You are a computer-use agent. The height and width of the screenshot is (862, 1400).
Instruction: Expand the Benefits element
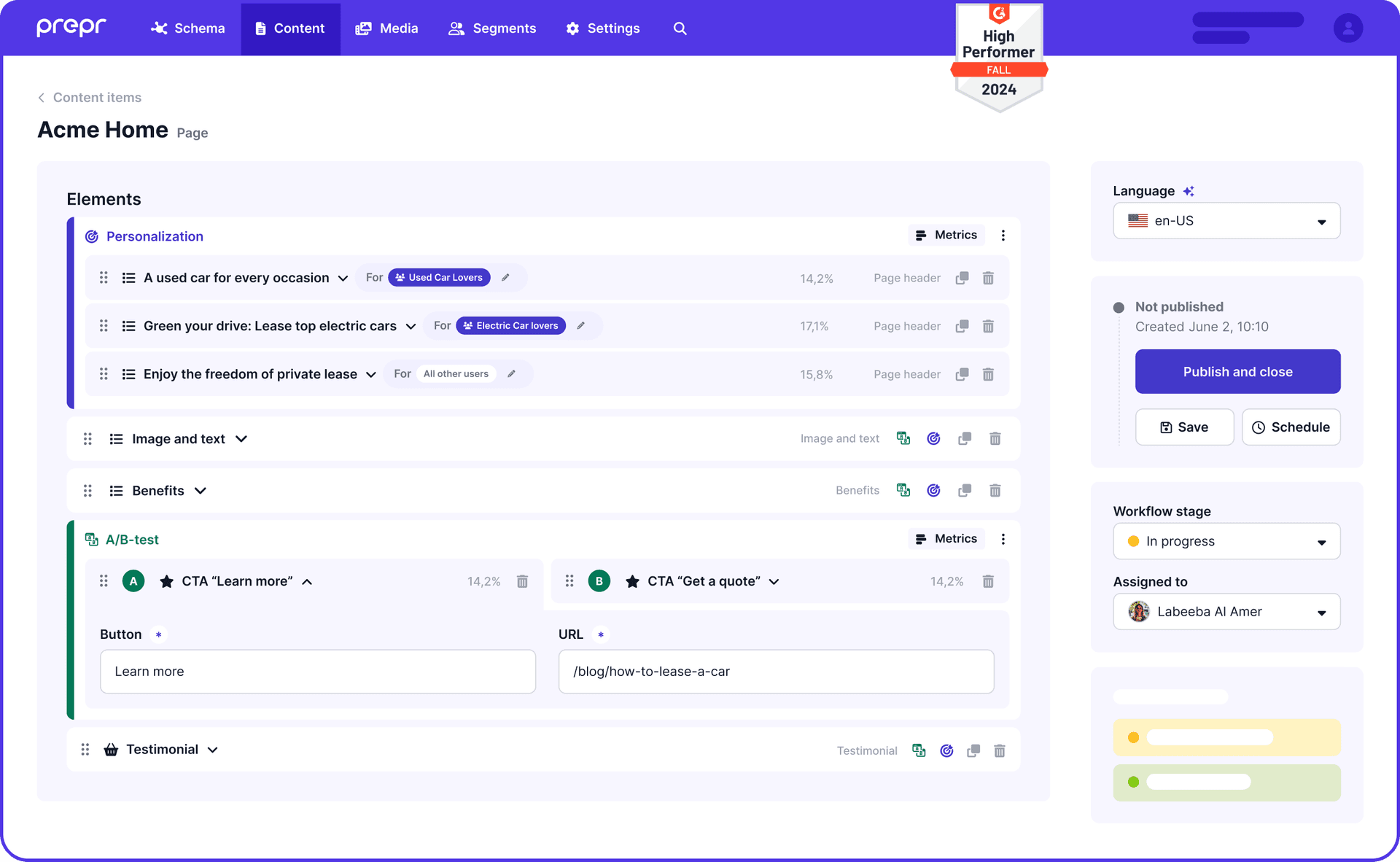click(201, 491)
